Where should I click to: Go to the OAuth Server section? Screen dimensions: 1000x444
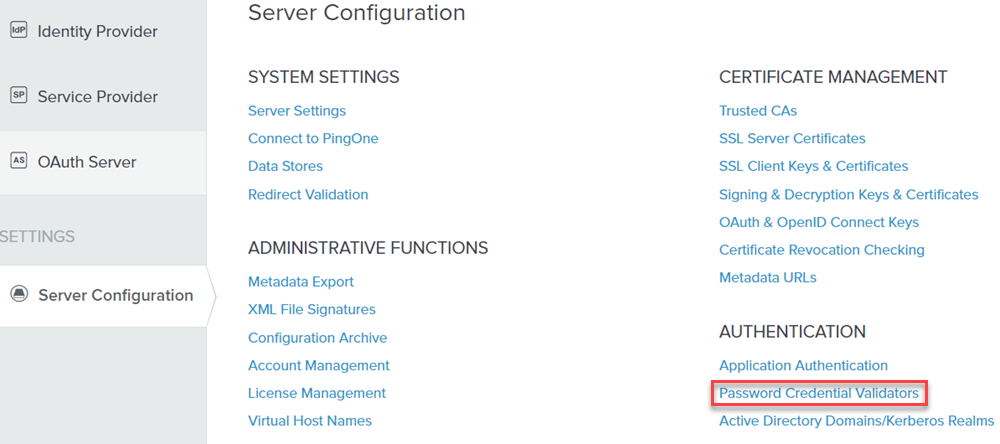coord(87,162)
